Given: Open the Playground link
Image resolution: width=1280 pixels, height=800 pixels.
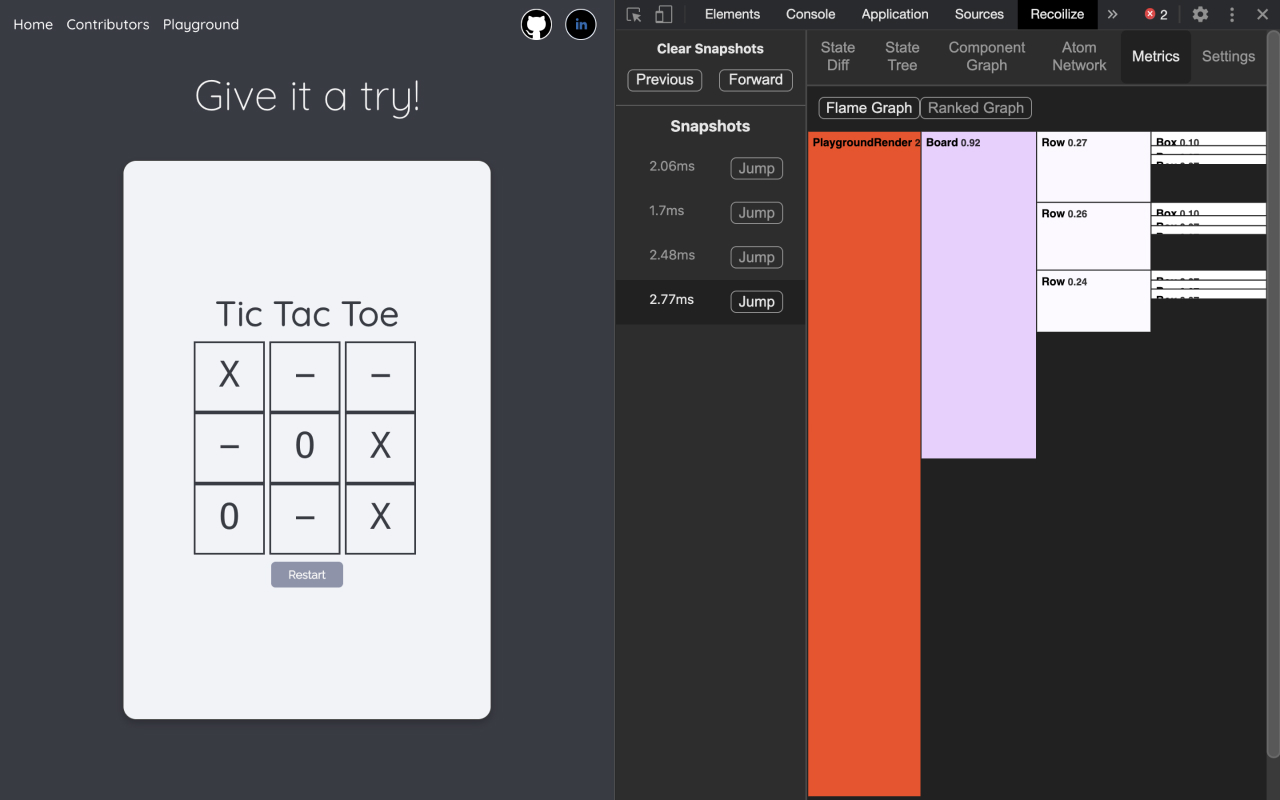Looking at the screenshot, I should pos(201,24).
